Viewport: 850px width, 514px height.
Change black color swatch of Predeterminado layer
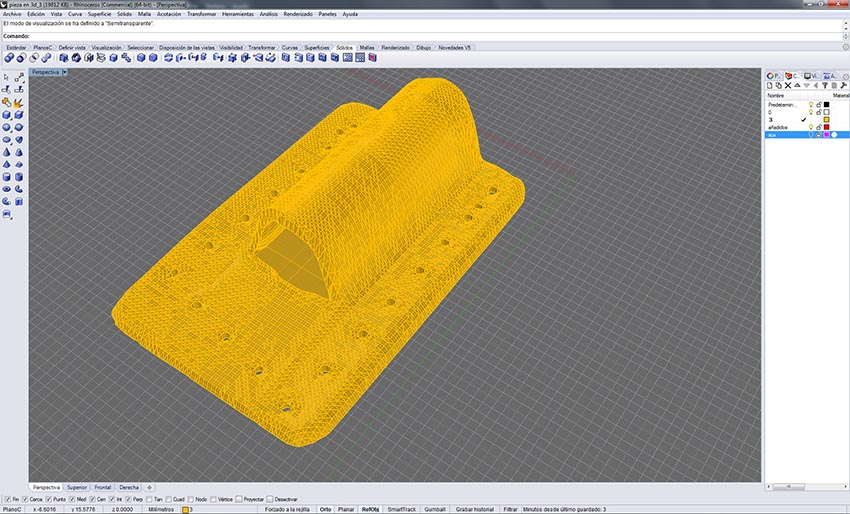826,105
